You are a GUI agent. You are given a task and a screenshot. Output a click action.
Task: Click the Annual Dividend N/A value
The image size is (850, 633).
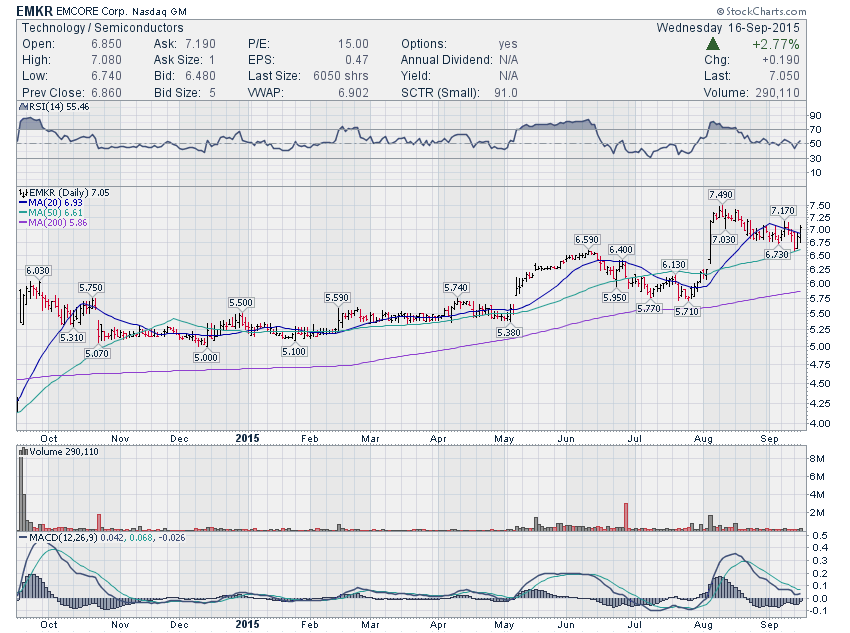pos(508,60)
